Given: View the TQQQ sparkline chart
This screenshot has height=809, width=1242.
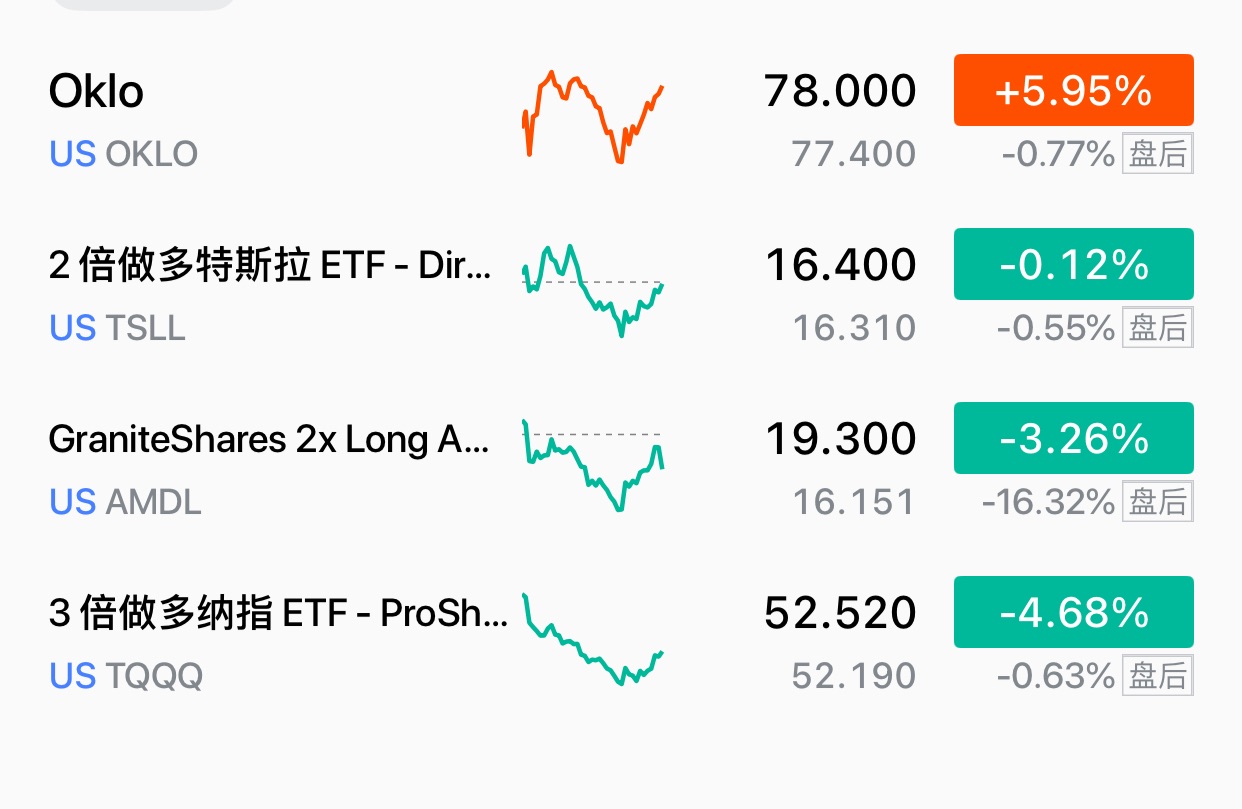Looking at the screenshot, I should pos(592,638).
